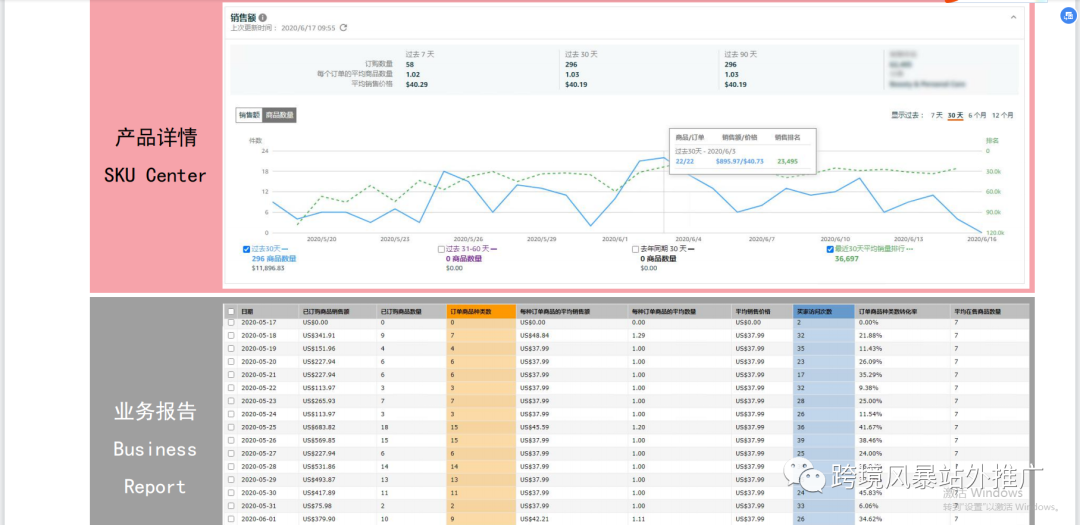This screenshot has width=1080, height=525.
Task: Show past 7天 in the chart range
Action: pyautogui.click(x=937, y=115)
